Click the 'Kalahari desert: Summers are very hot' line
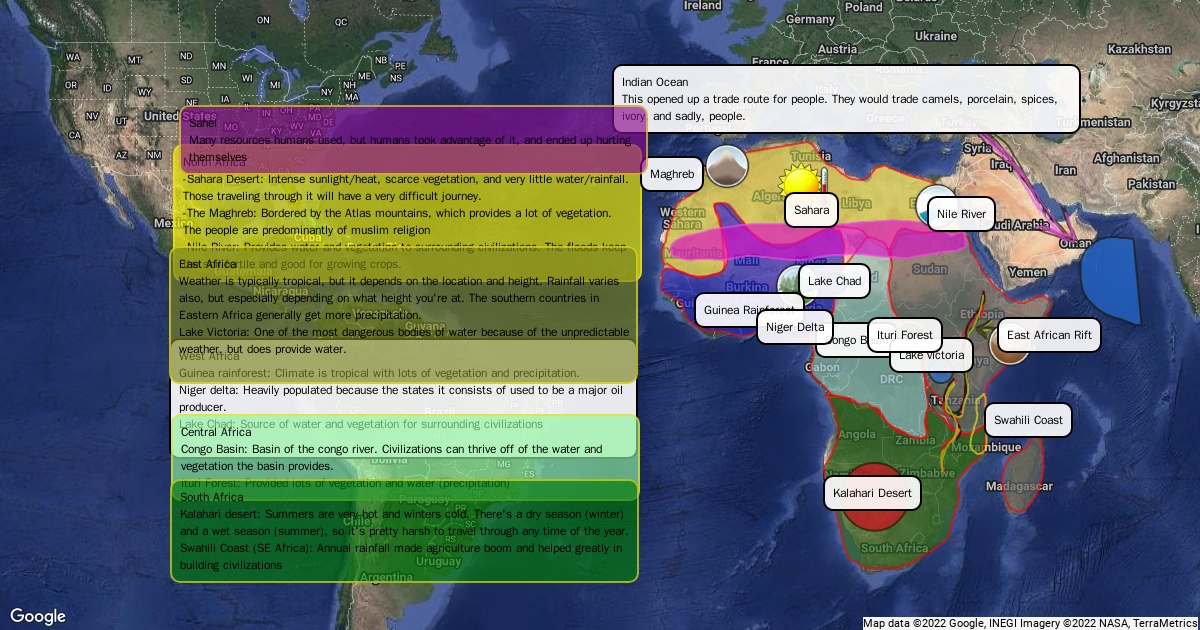Screen dimensions: 1200x630 [404, 514]
